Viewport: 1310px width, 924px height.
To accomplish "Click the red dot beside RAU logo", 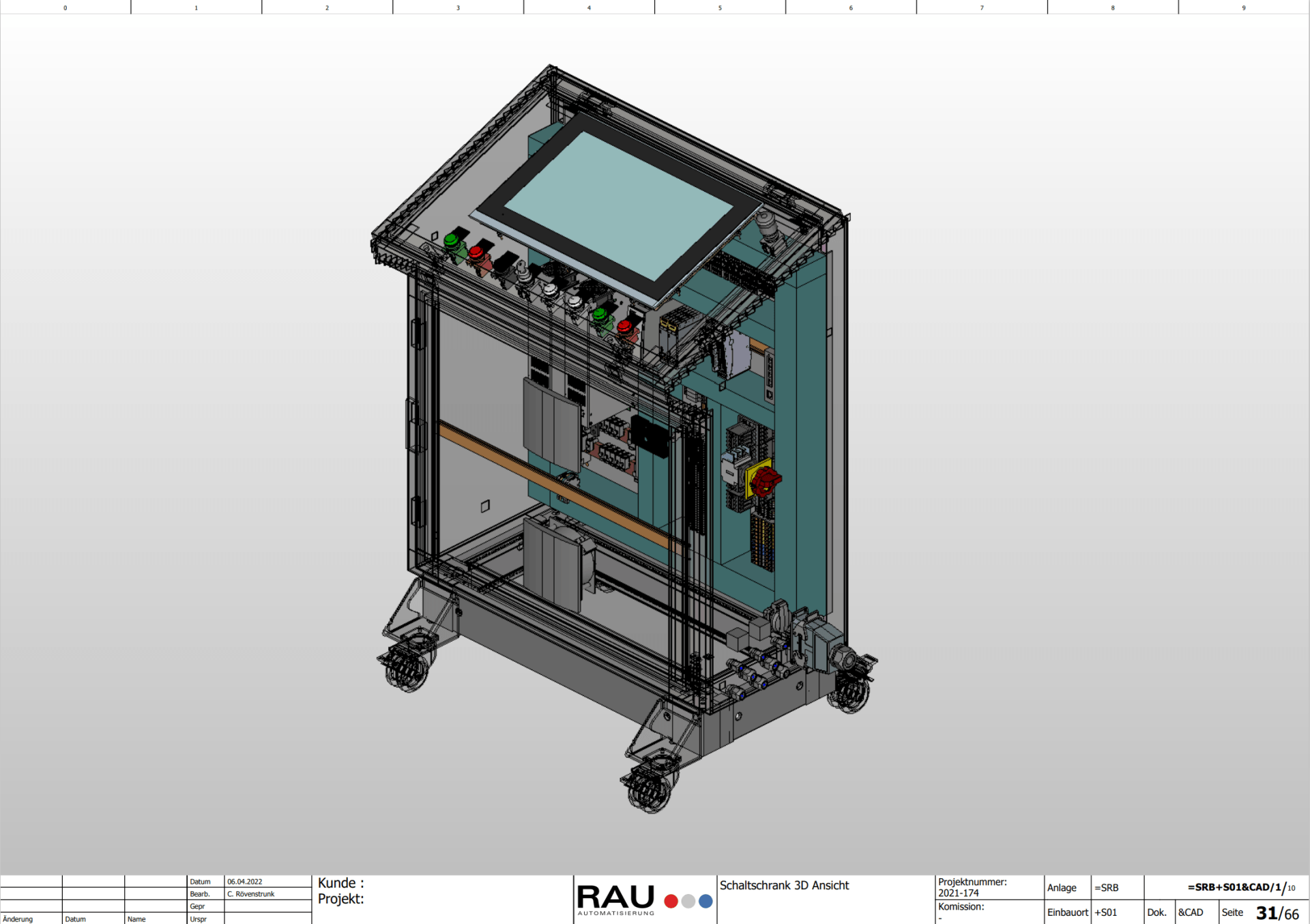I will point(671,901).
